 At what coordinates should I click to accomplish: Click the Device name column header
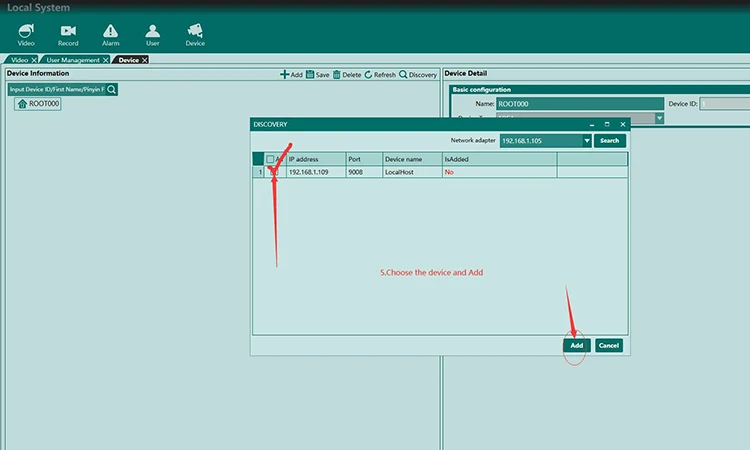pyautogui.click(x=412, y=159)
